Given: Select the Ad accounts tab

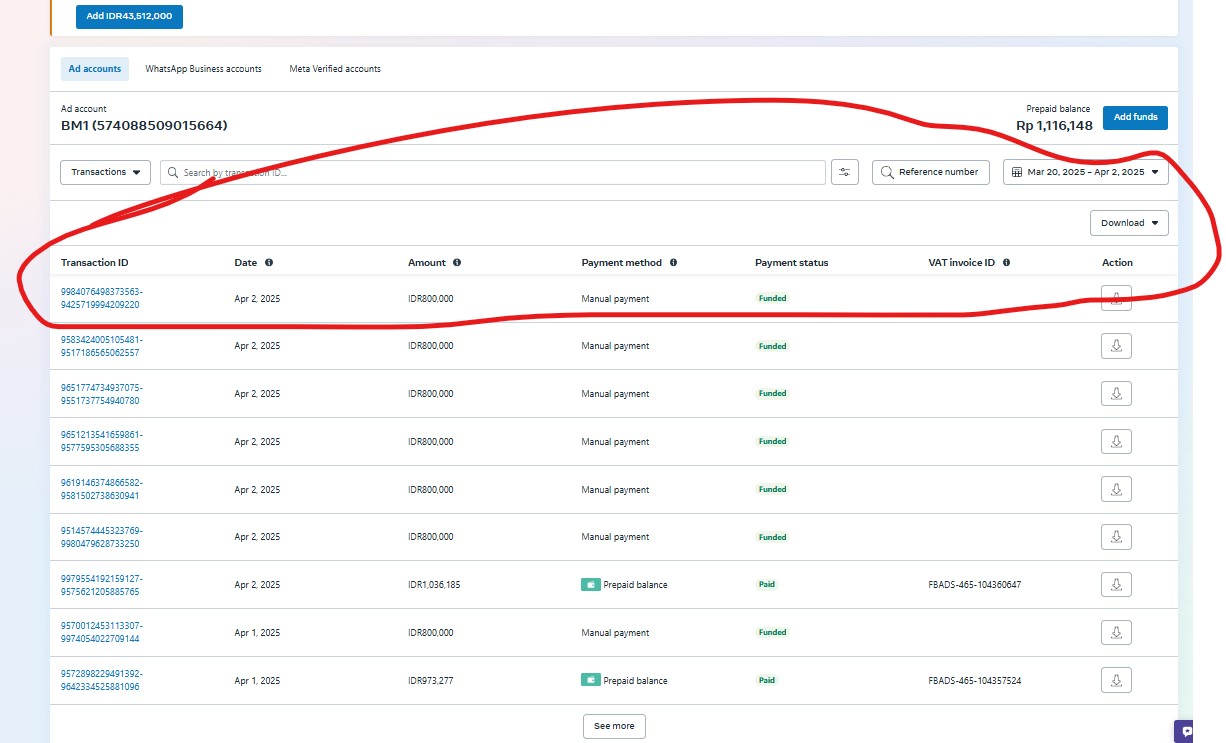Looking at the screenshot, I should (x=95, y=69).
